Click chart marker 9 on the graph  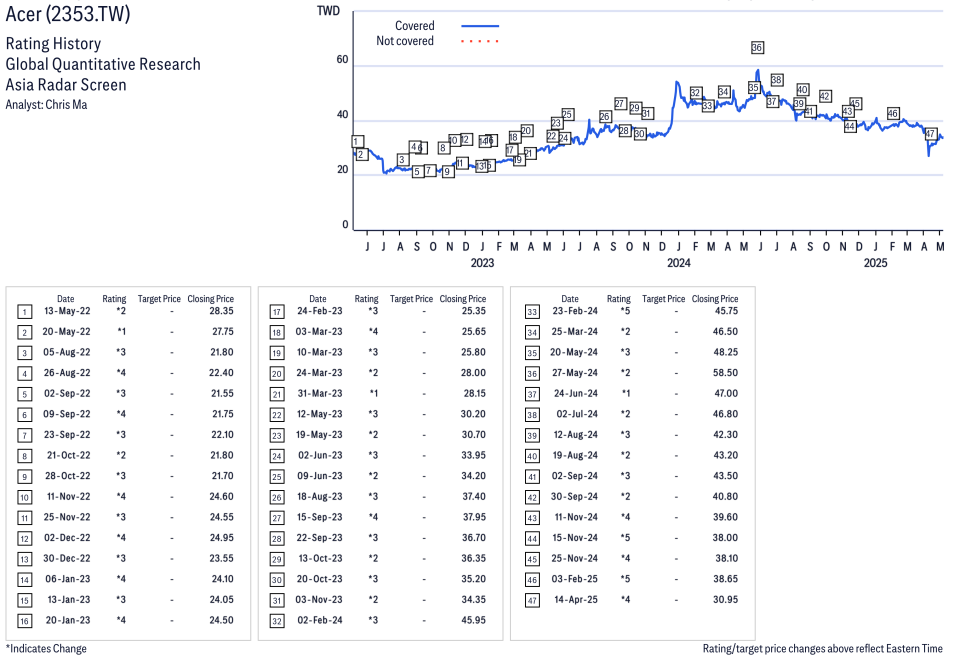point(448,172)
